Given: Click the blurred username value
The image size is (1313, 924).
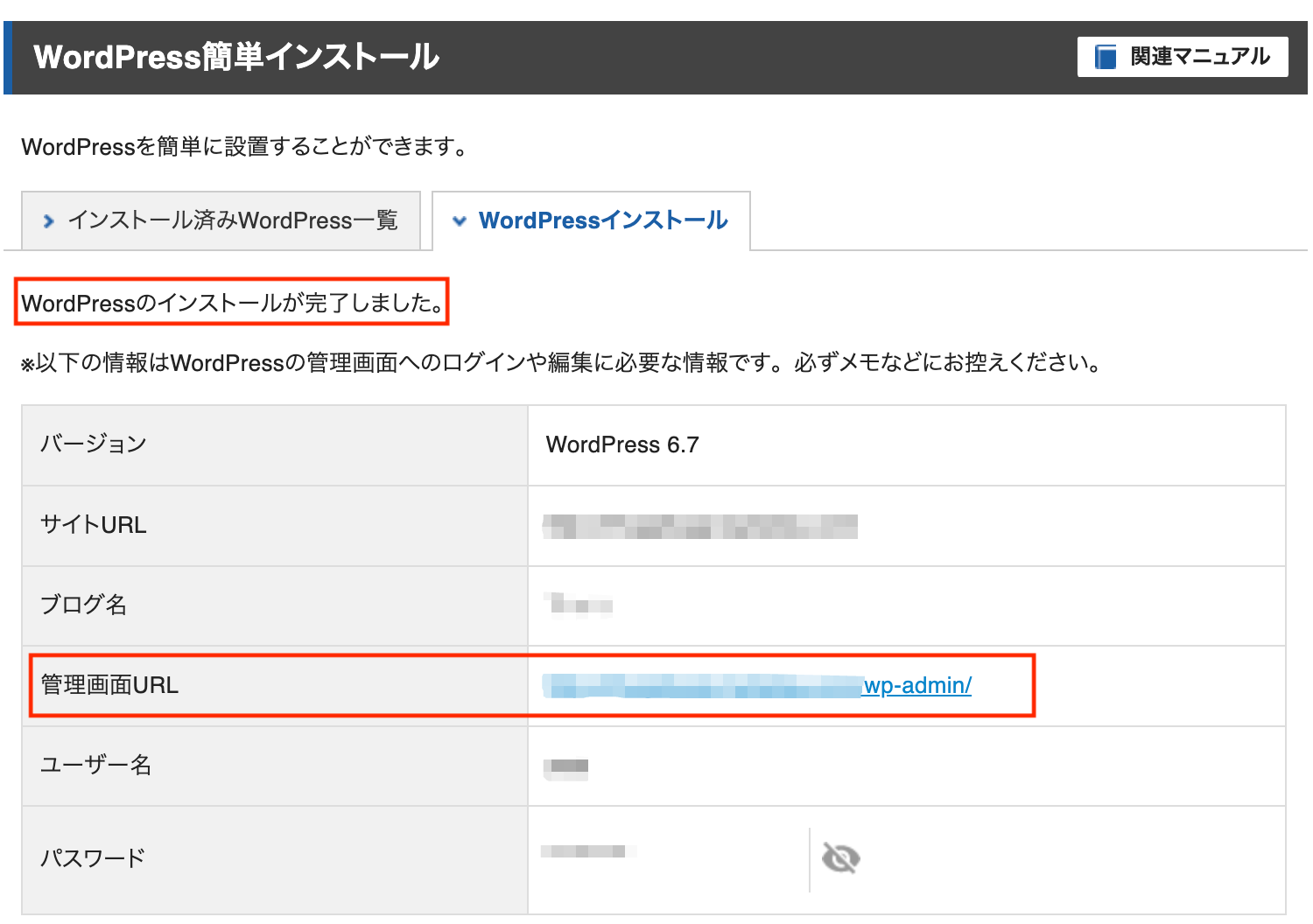Looking at the screenshot, I should (x=566, y=767).
